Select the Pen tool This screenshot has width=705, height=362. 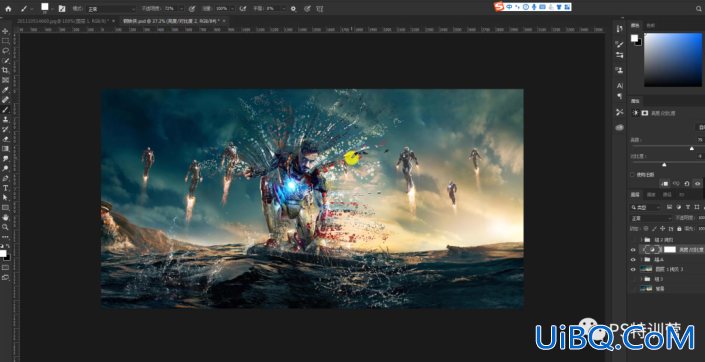5,179
